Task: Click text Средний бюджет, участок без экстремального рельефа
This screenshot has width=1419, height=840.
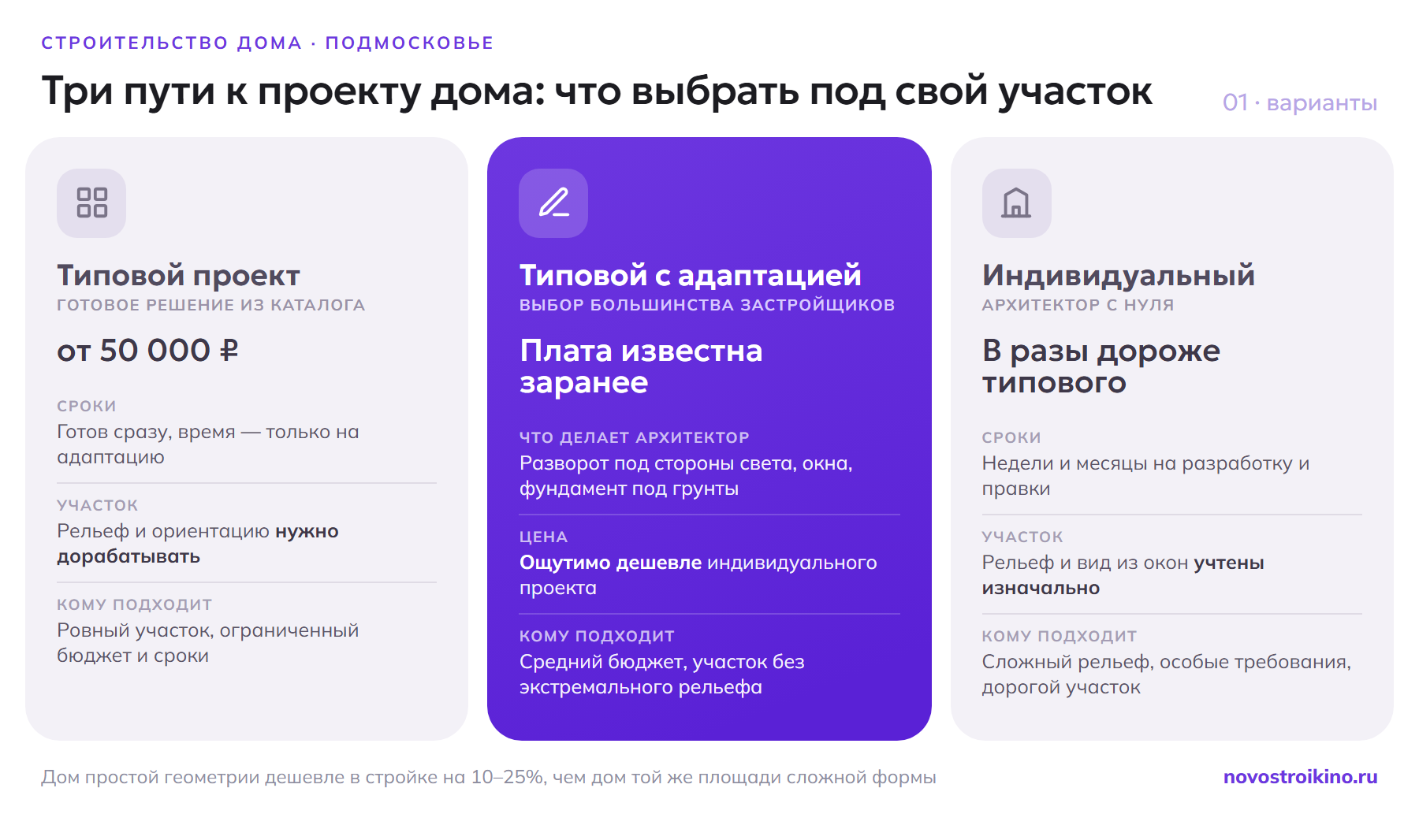Action: (x=661, y=675)
